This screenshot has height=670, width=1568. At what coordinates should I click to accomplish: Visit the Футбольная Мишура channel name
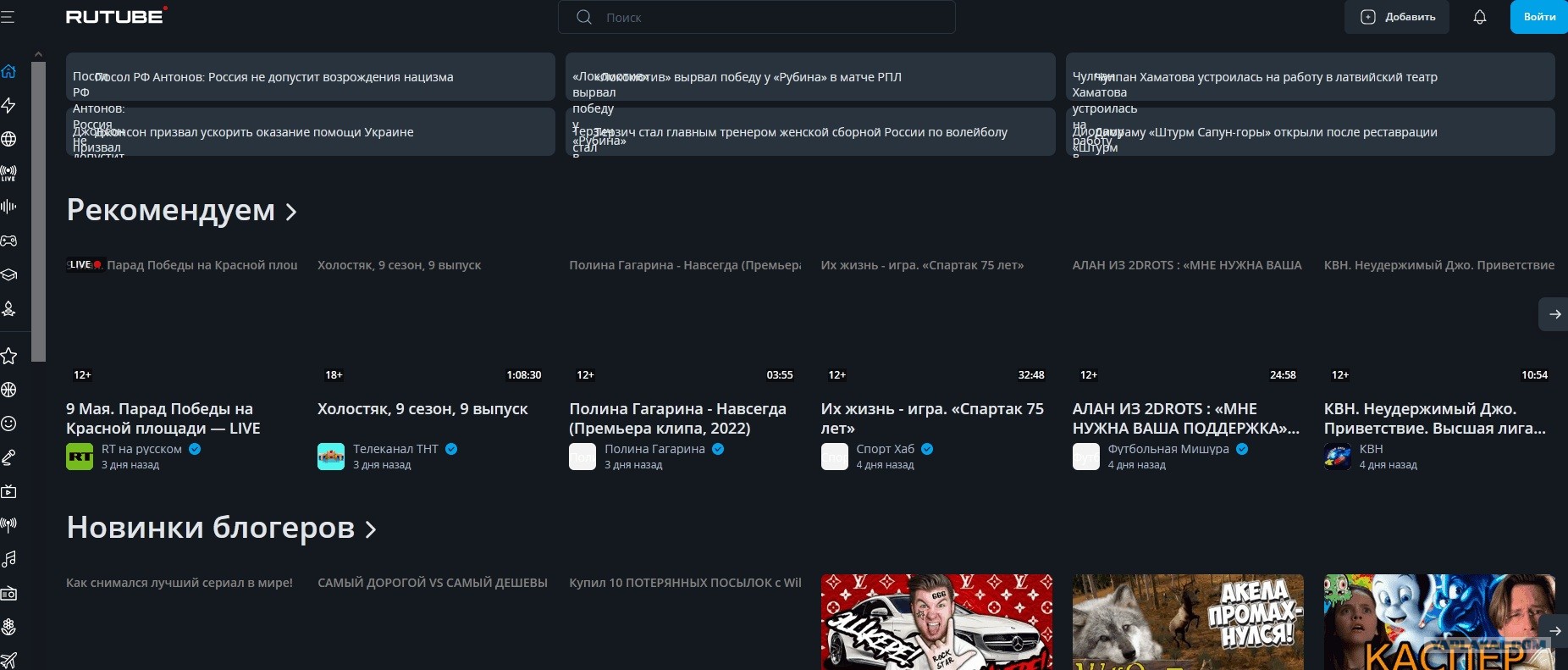[1168, 449]
